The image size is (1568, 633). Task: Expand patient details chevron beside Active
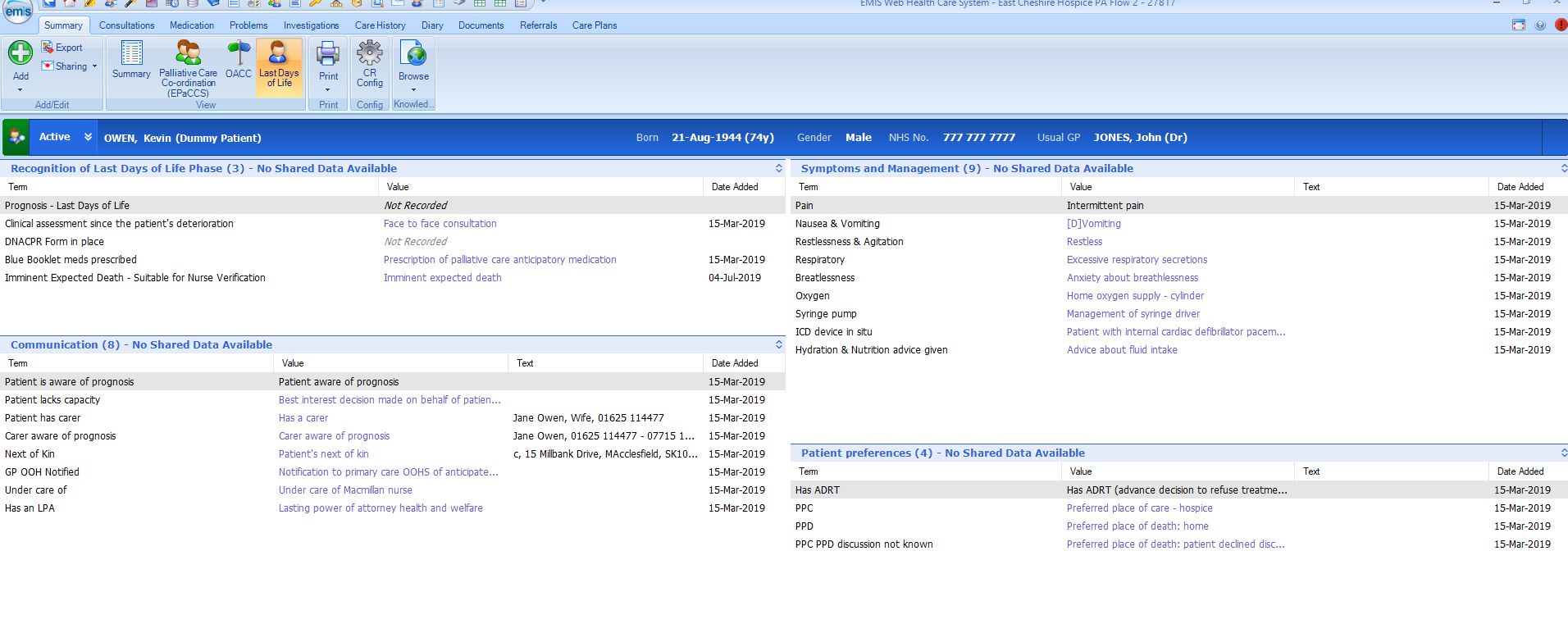click(88, 137)
